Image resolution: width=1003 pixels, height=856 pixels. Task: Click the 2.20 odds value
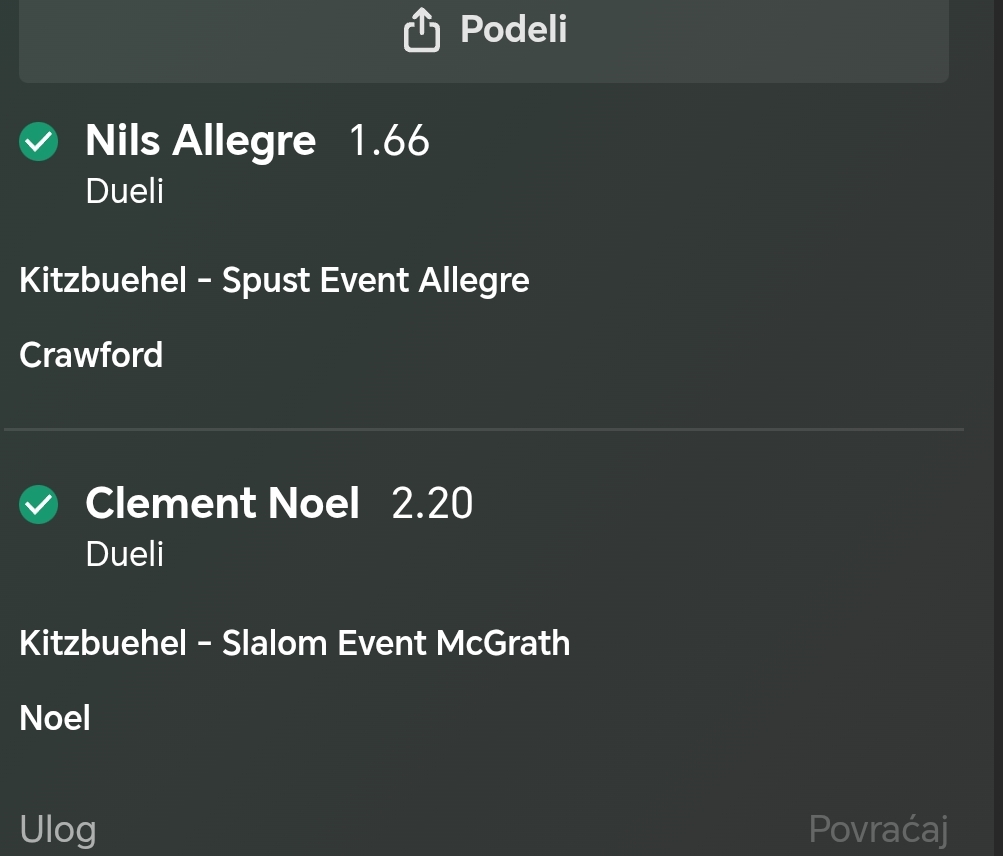432,503
